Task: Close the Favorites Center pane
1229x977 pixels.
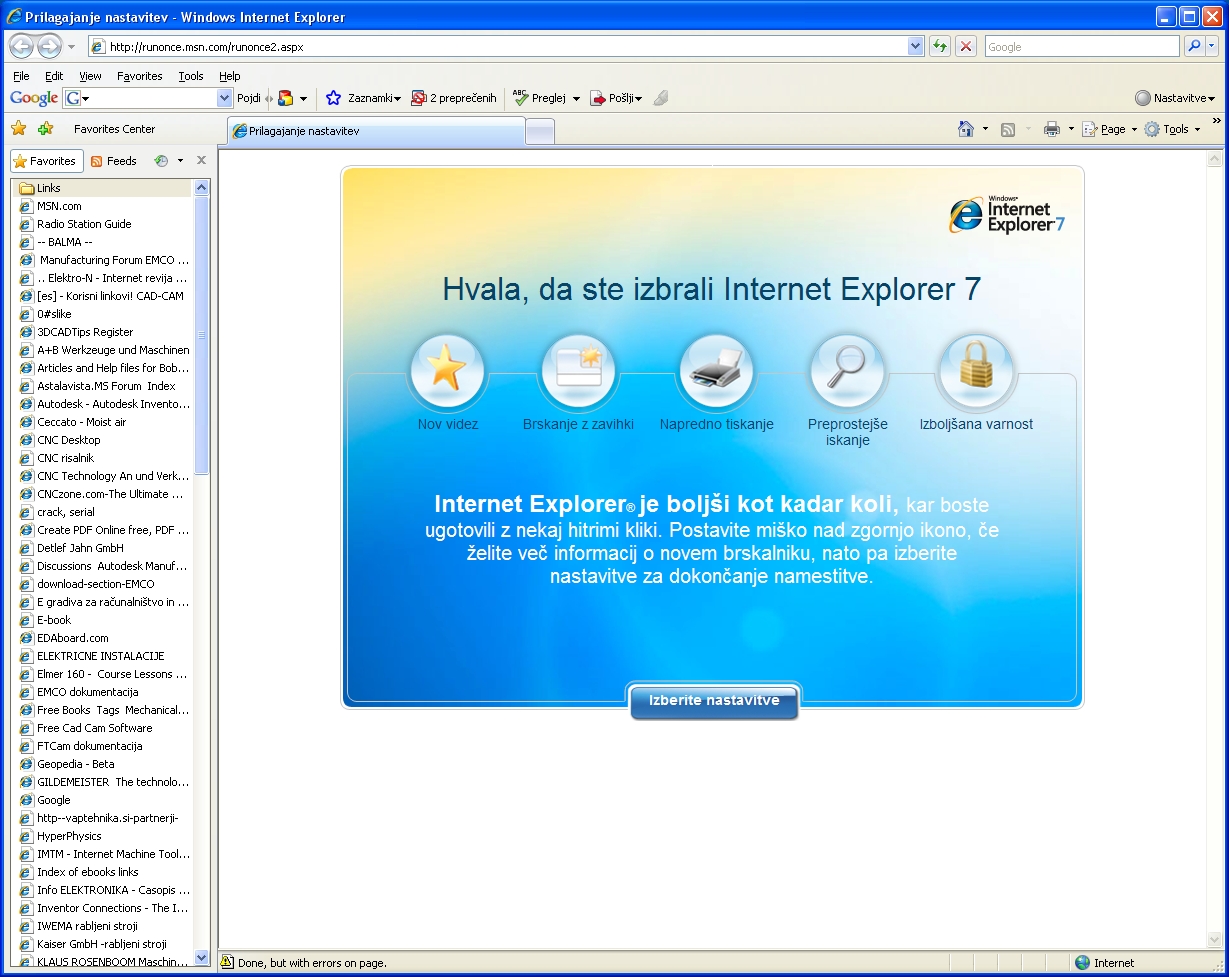Action: (201, 160)
